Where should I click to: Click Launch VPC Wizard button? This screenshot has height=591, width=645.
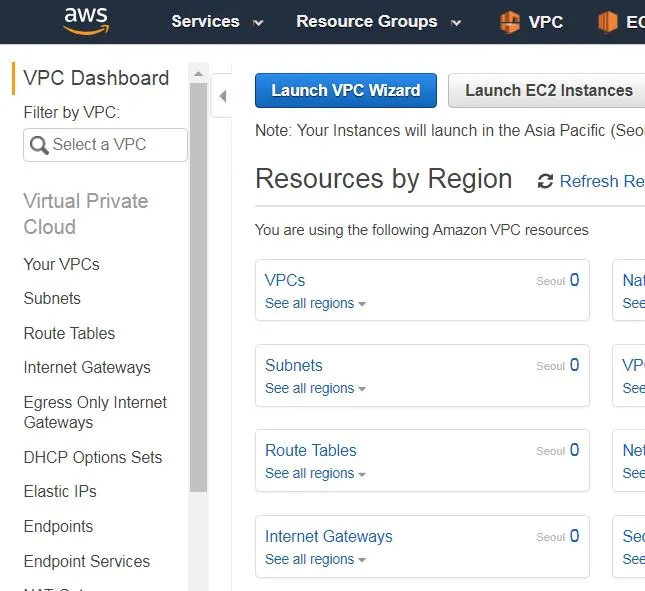pyautogui.click(x=345, y=90)
